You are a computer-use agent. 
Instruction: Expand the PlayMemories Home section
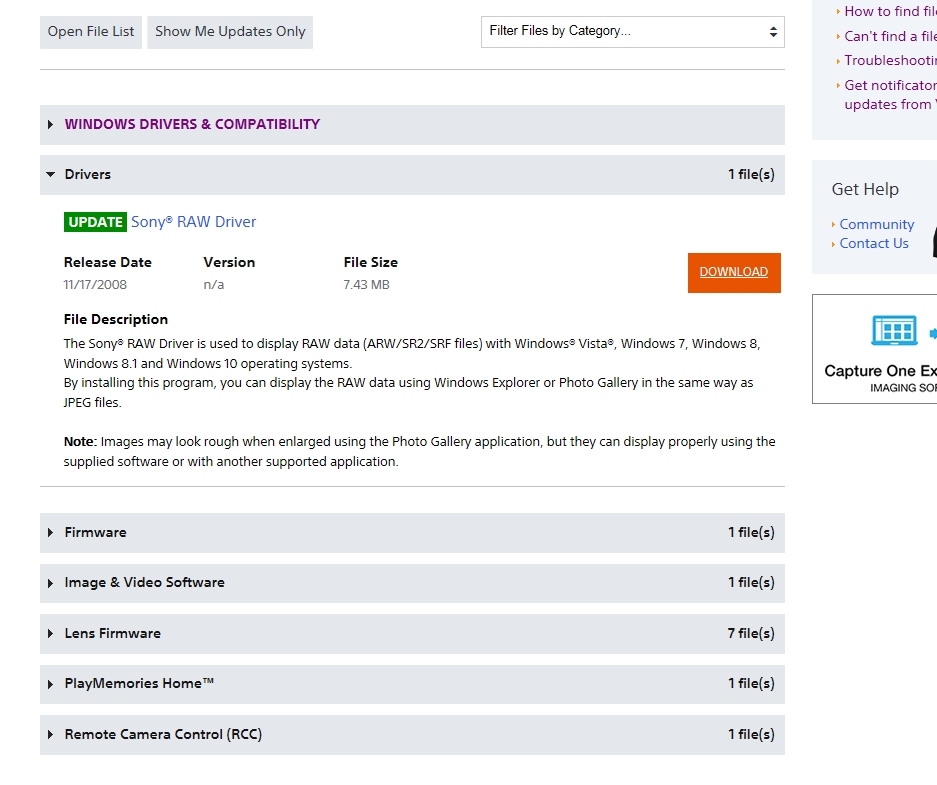coord(412,683)
